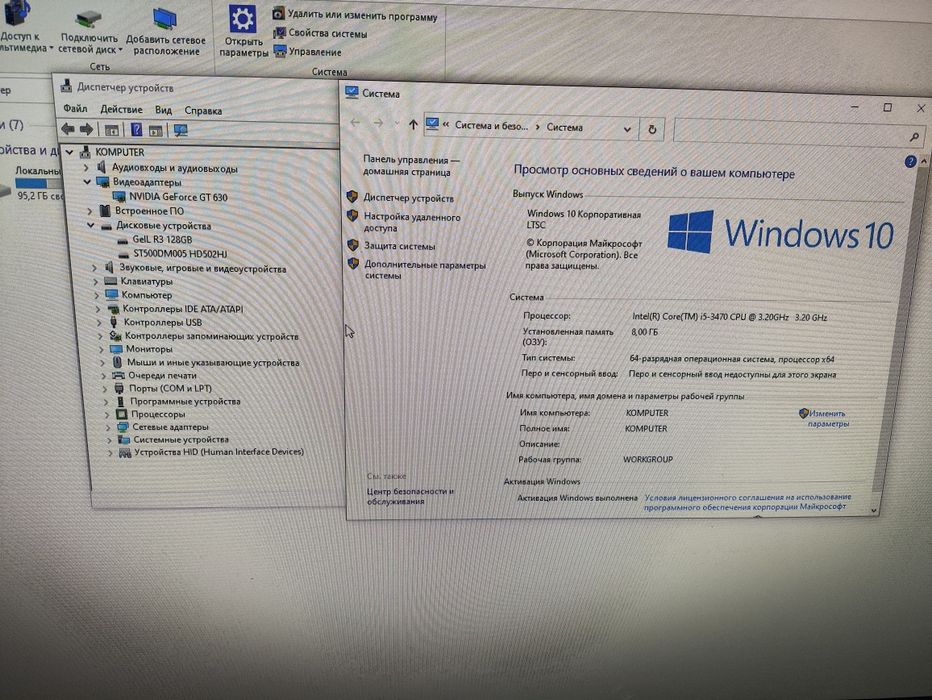Expand Встроенное ПО node
932x700 pixels.
pos(90,210)
